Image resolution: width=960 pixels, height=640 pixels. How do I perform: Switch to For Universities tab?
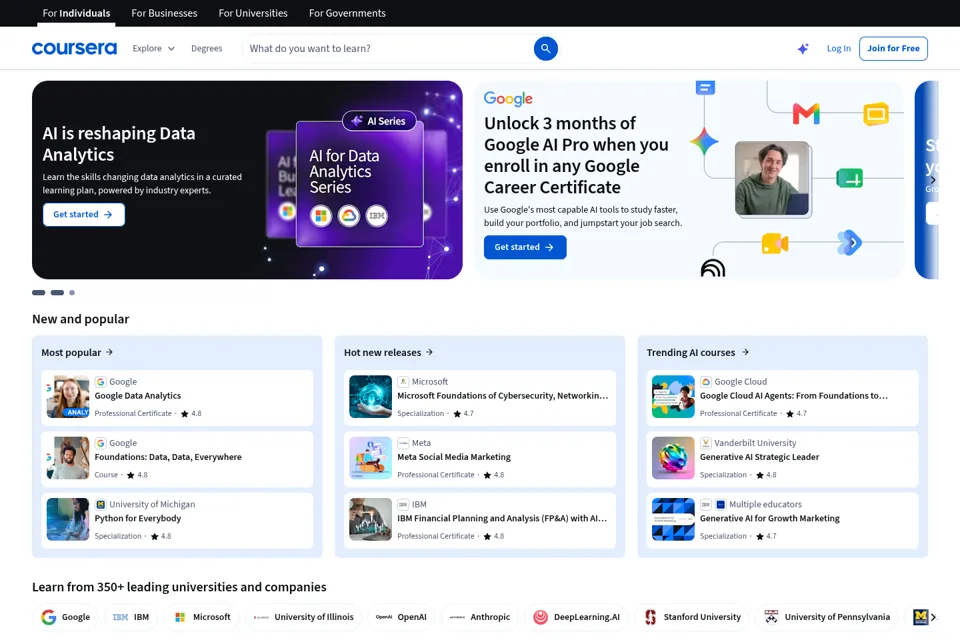click(x=253, y=13)
